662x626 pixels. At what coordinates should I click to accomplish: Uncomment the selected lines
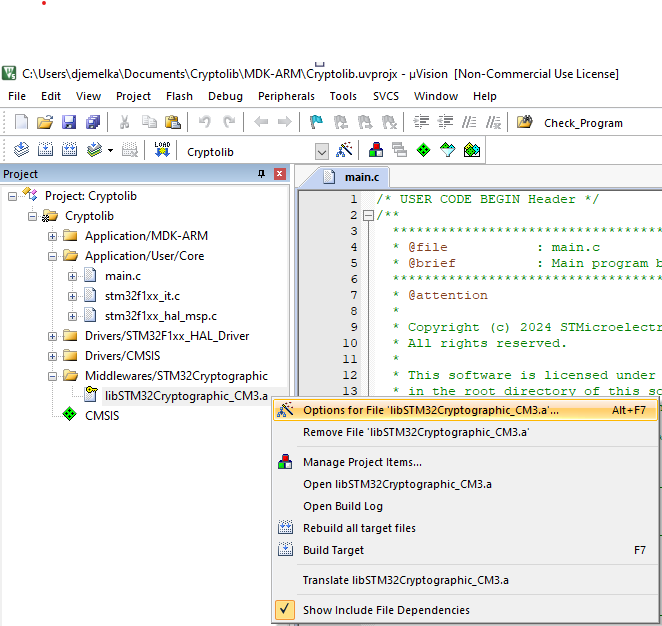tap(493, 122)
